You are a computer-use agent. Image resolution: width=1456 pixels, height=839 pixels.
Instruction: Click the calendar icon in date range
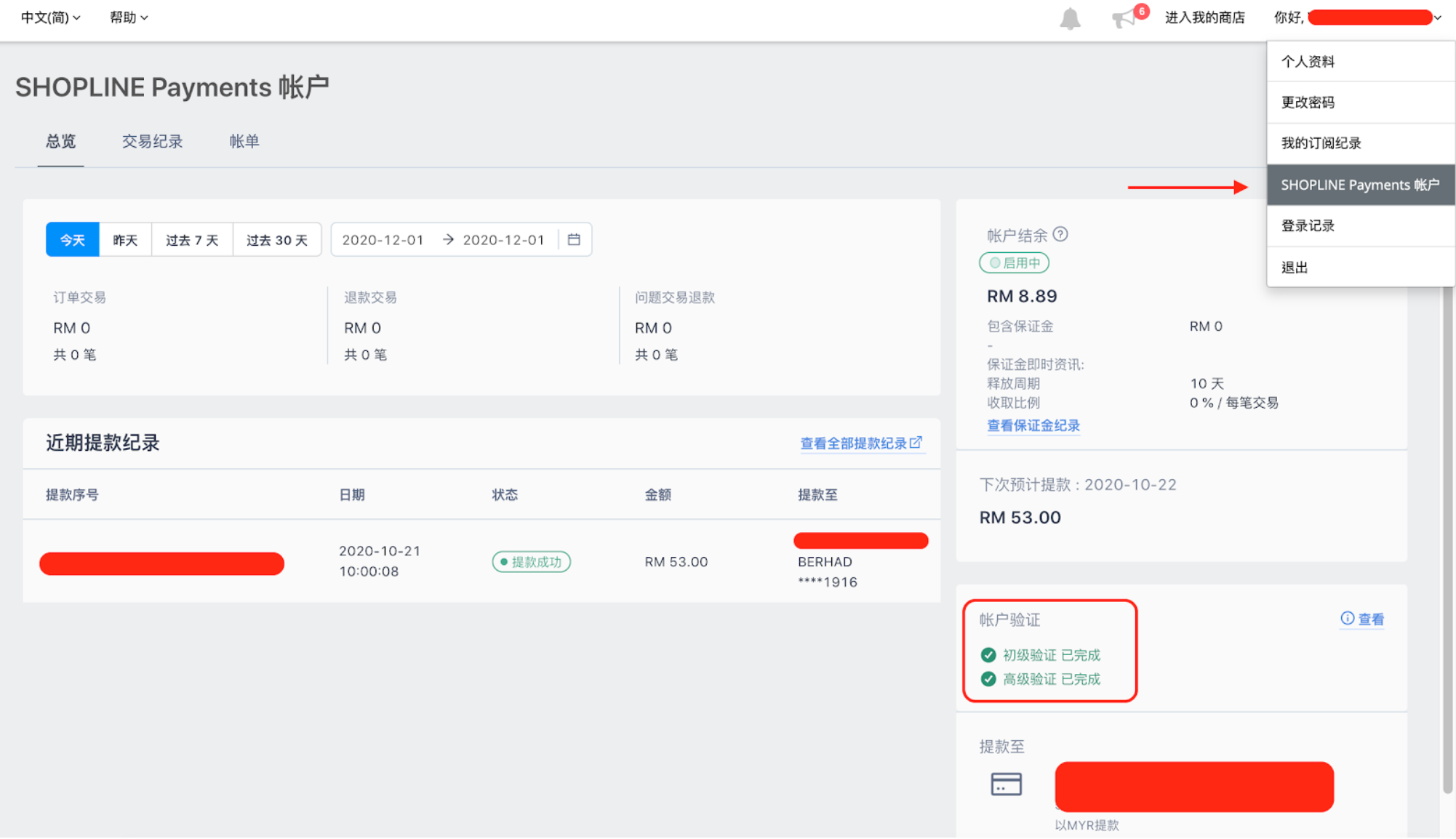[x=574, y=240]
